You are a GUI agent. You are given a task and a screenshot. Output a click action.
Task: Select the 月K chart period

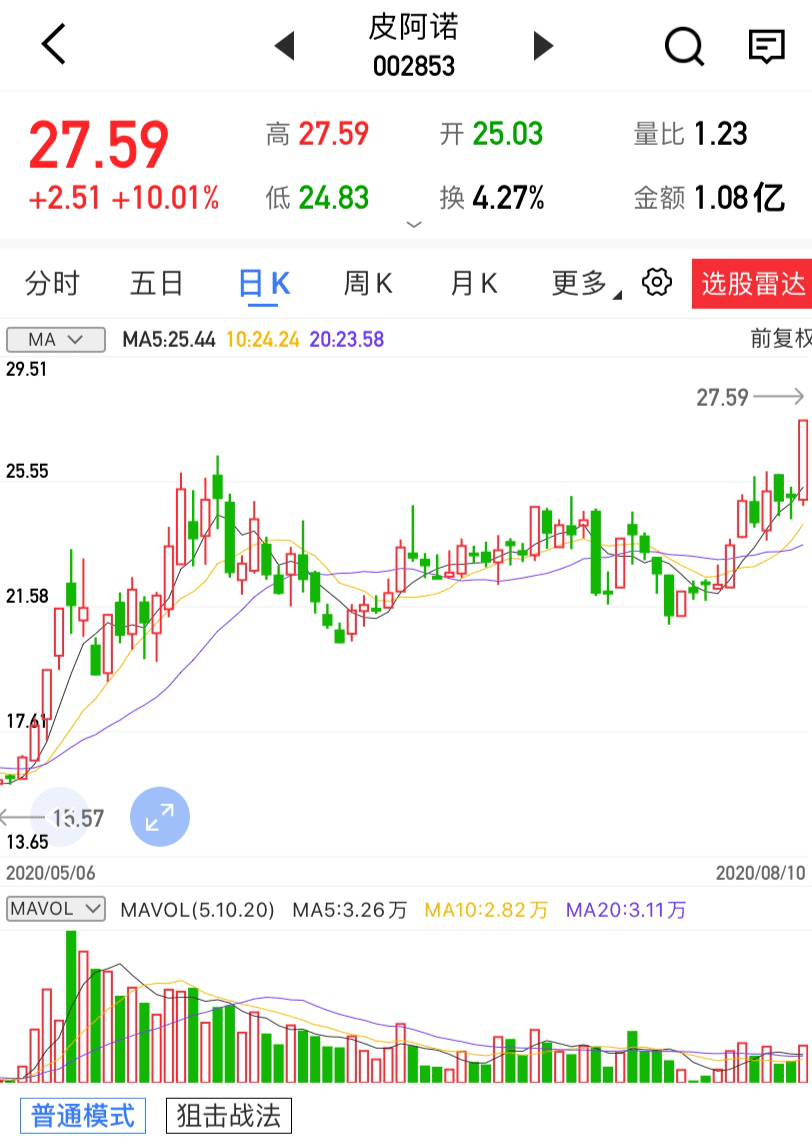474,284
